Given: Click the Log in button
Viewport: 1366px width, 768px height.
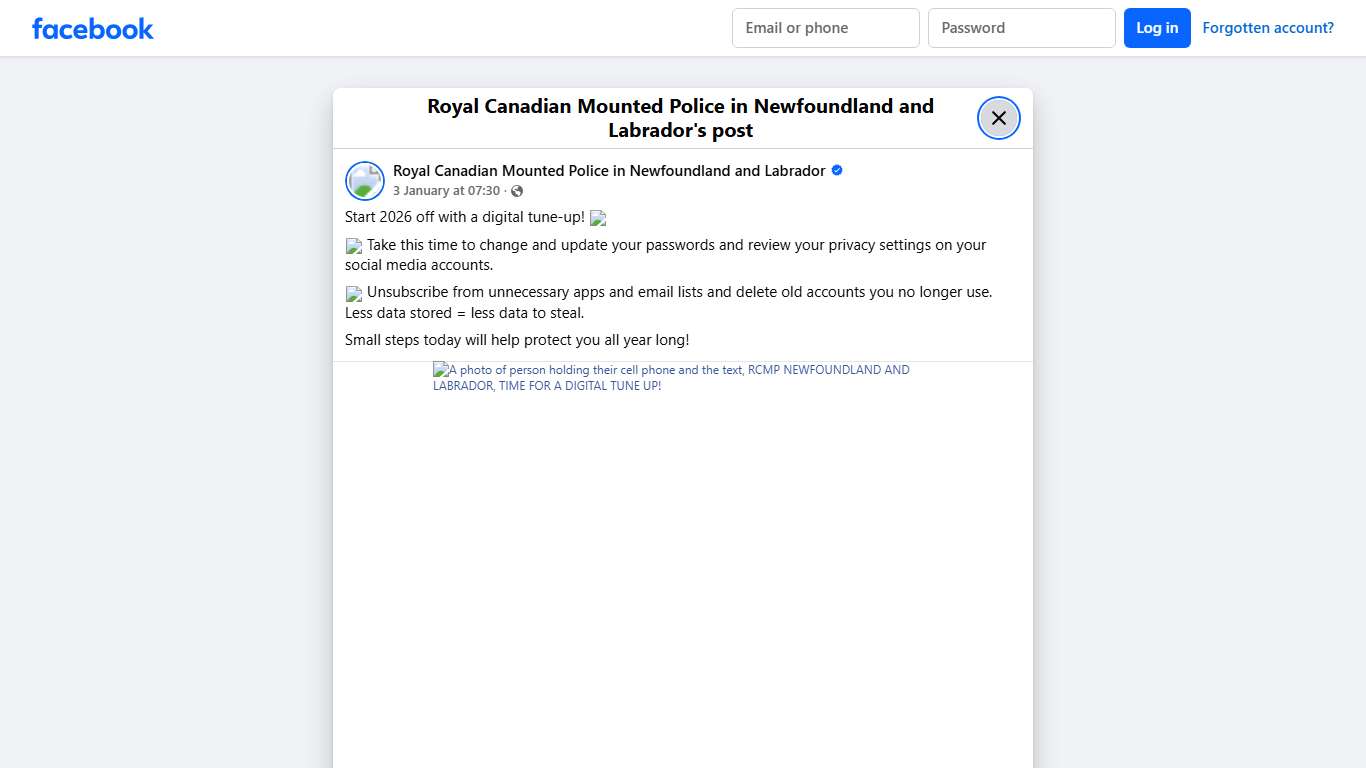Looking at the screenshot, I should [1157, 28].
